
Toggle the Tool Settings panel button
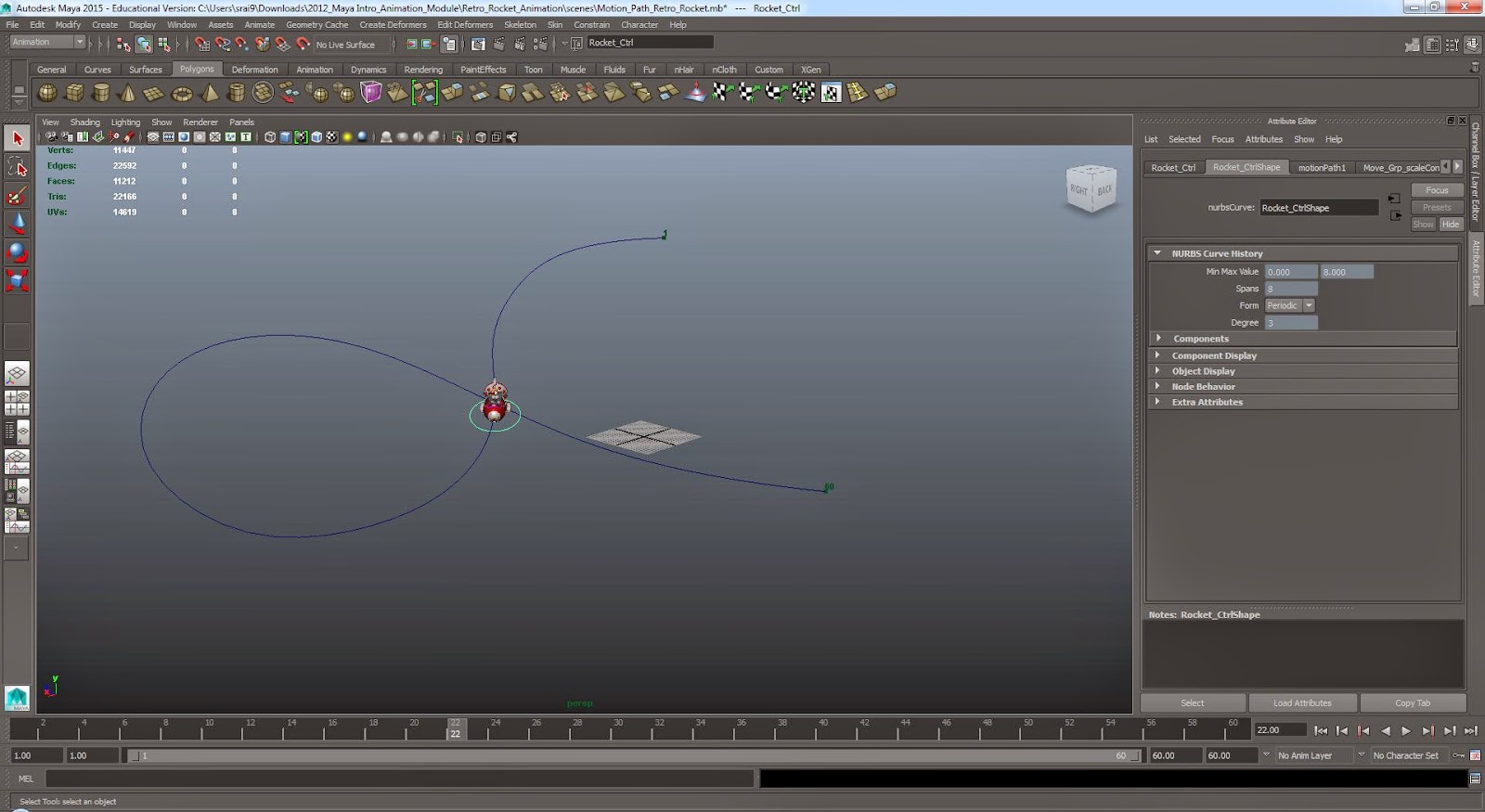pos(1453,45)
